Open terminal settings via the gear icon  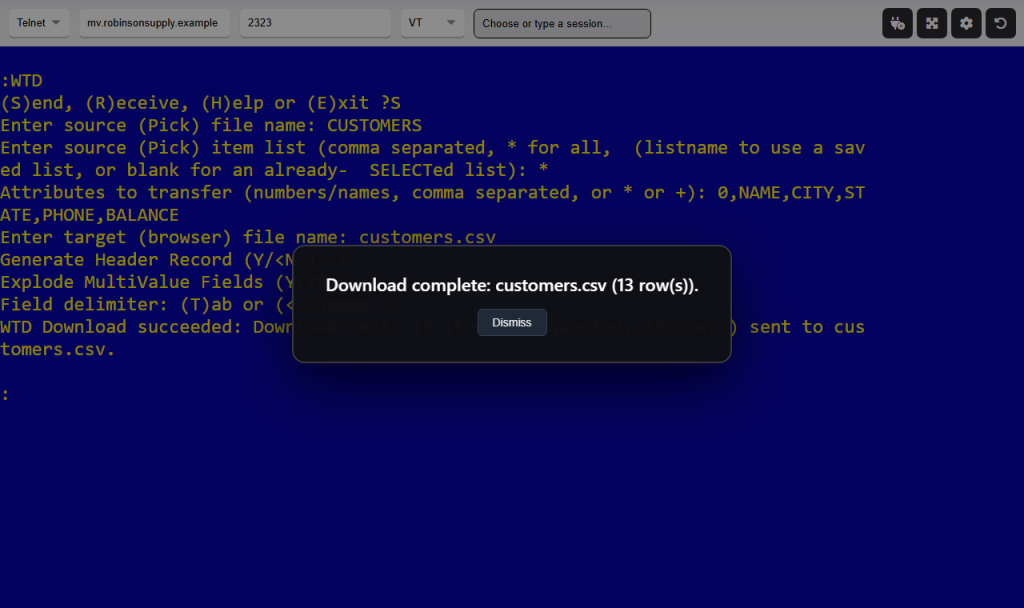966,24
